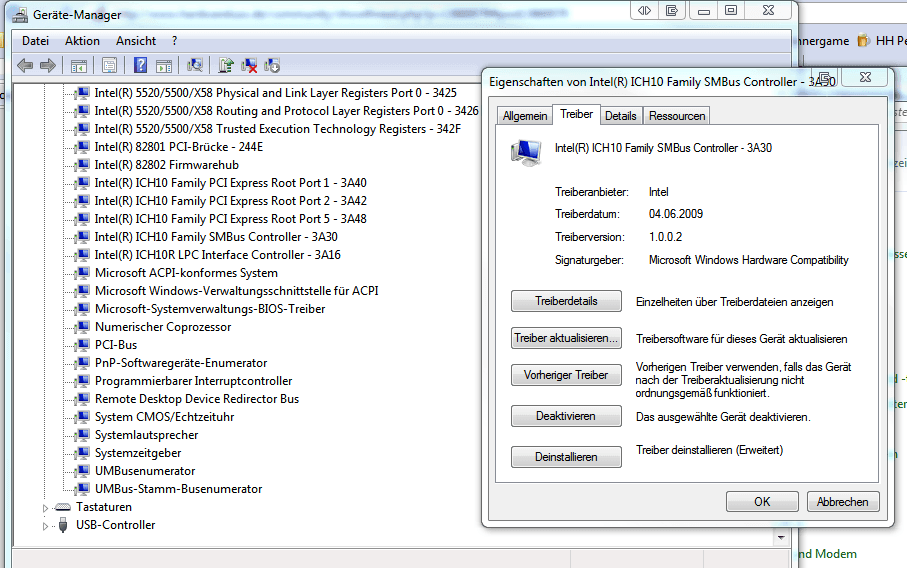The image size is (907, 568).
Task: Select Microsoft-Systemverwaltungs-BIOS-Treiber
Action: click(210, 309)
